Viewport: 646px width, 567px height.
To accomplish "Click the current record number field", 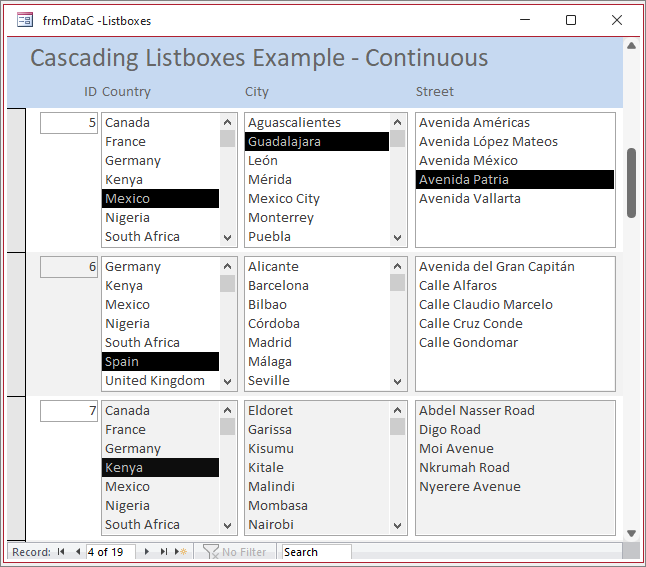I will pos(110,552).
